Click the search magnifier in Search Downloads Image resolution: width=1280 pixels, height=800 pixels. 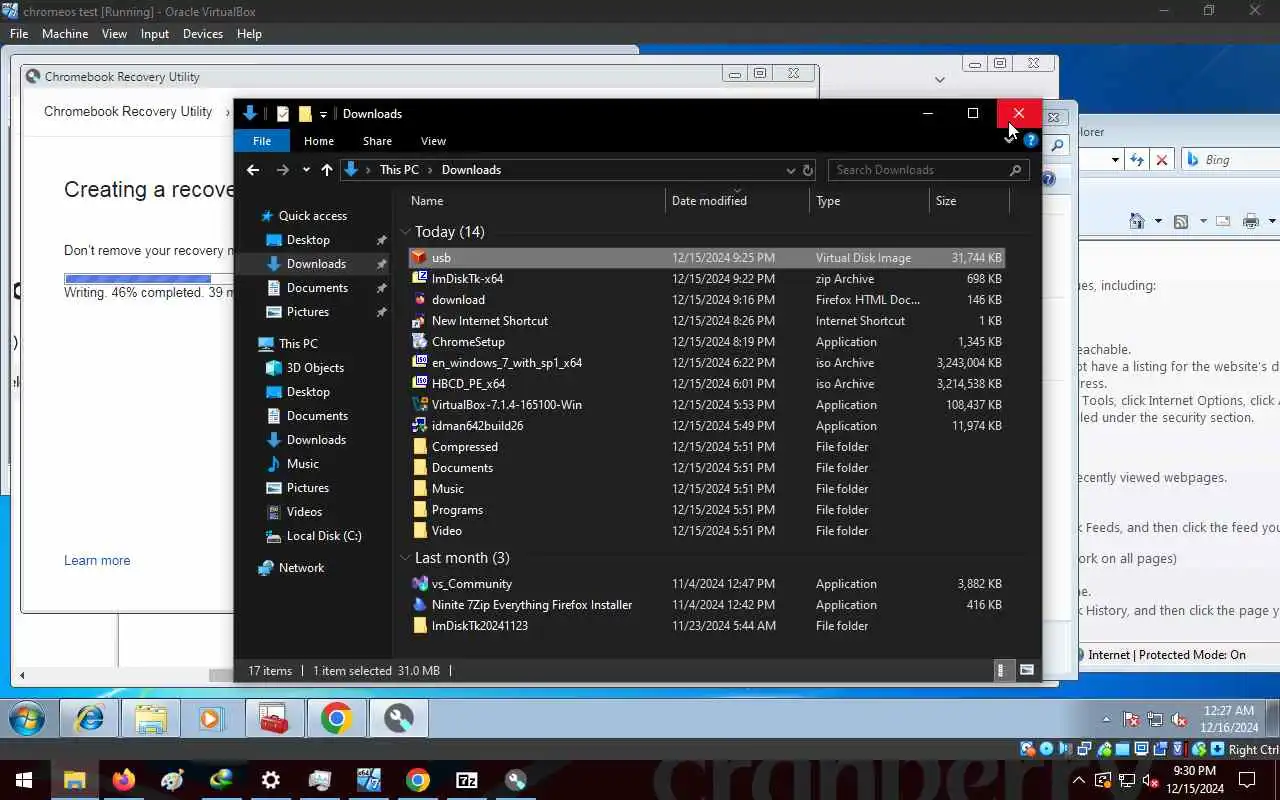coord(1016,170)
